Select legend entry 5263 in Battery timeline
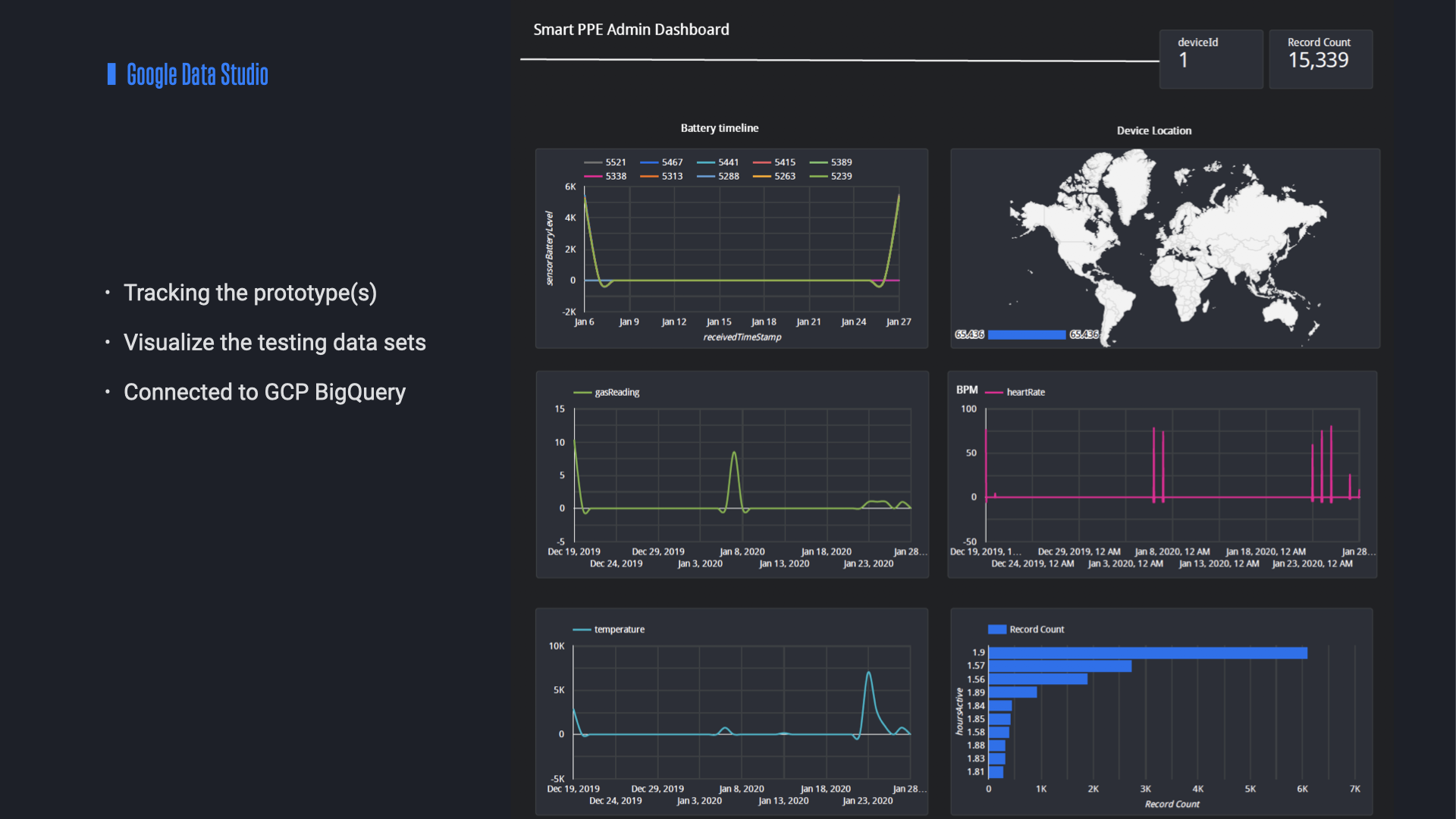 point(774,176)
